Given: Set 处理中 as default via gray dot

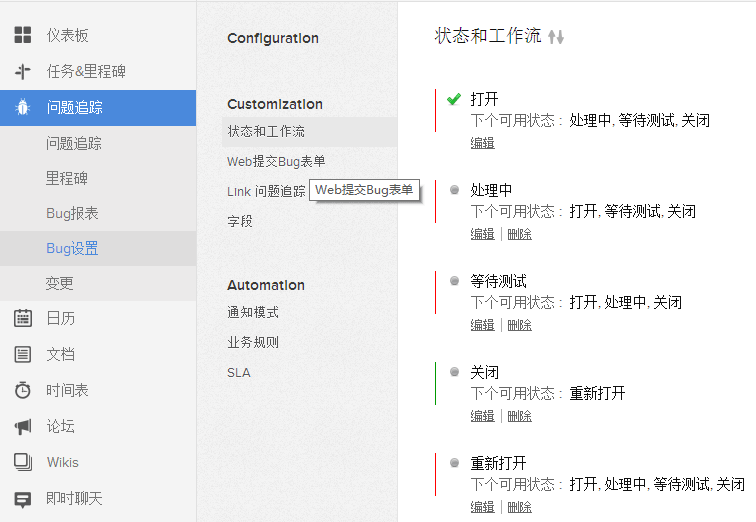Looking at the screenshot, I should point(454,190).
